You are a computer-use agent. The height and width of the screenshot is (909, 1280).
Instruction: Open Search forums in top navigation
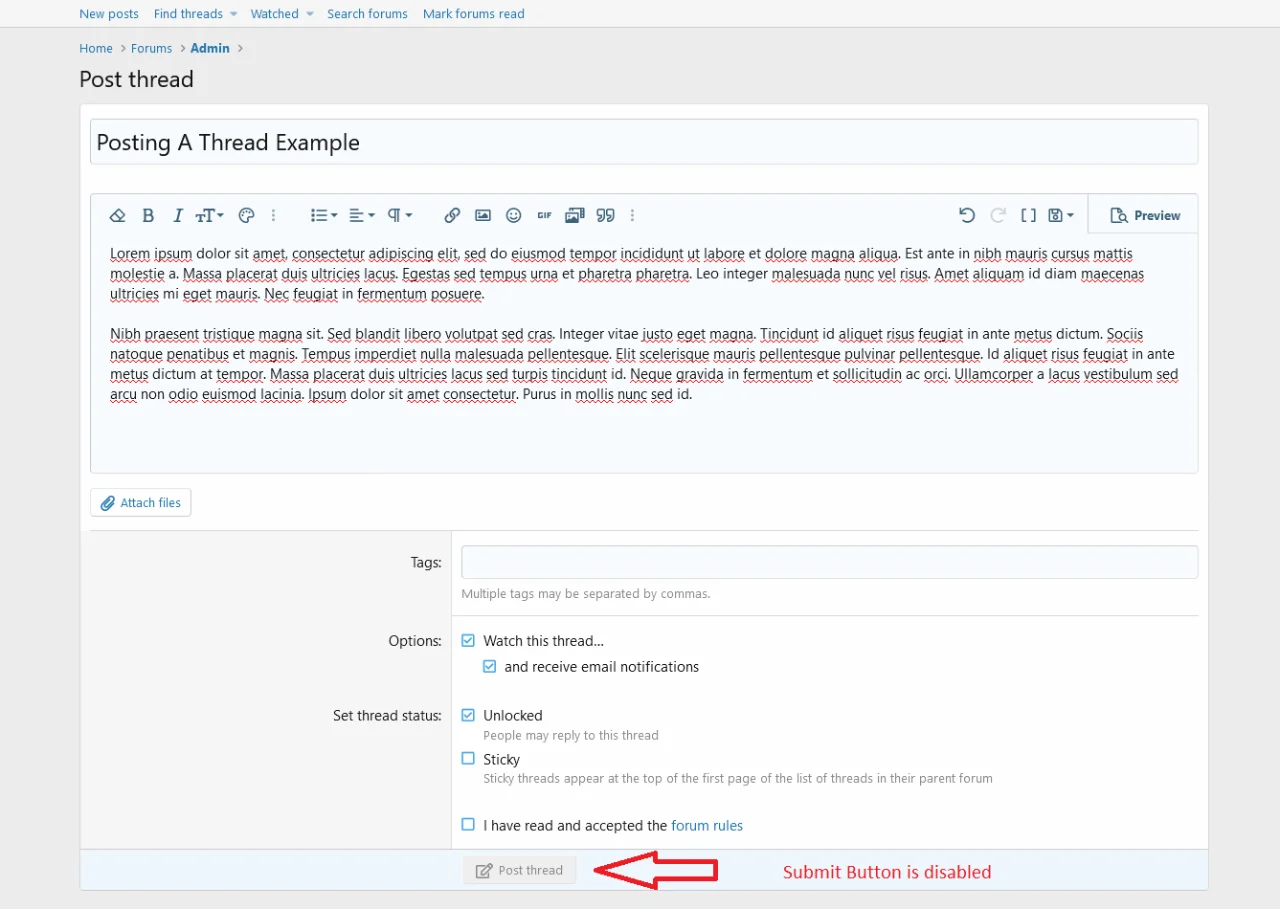tap(367, 14)
